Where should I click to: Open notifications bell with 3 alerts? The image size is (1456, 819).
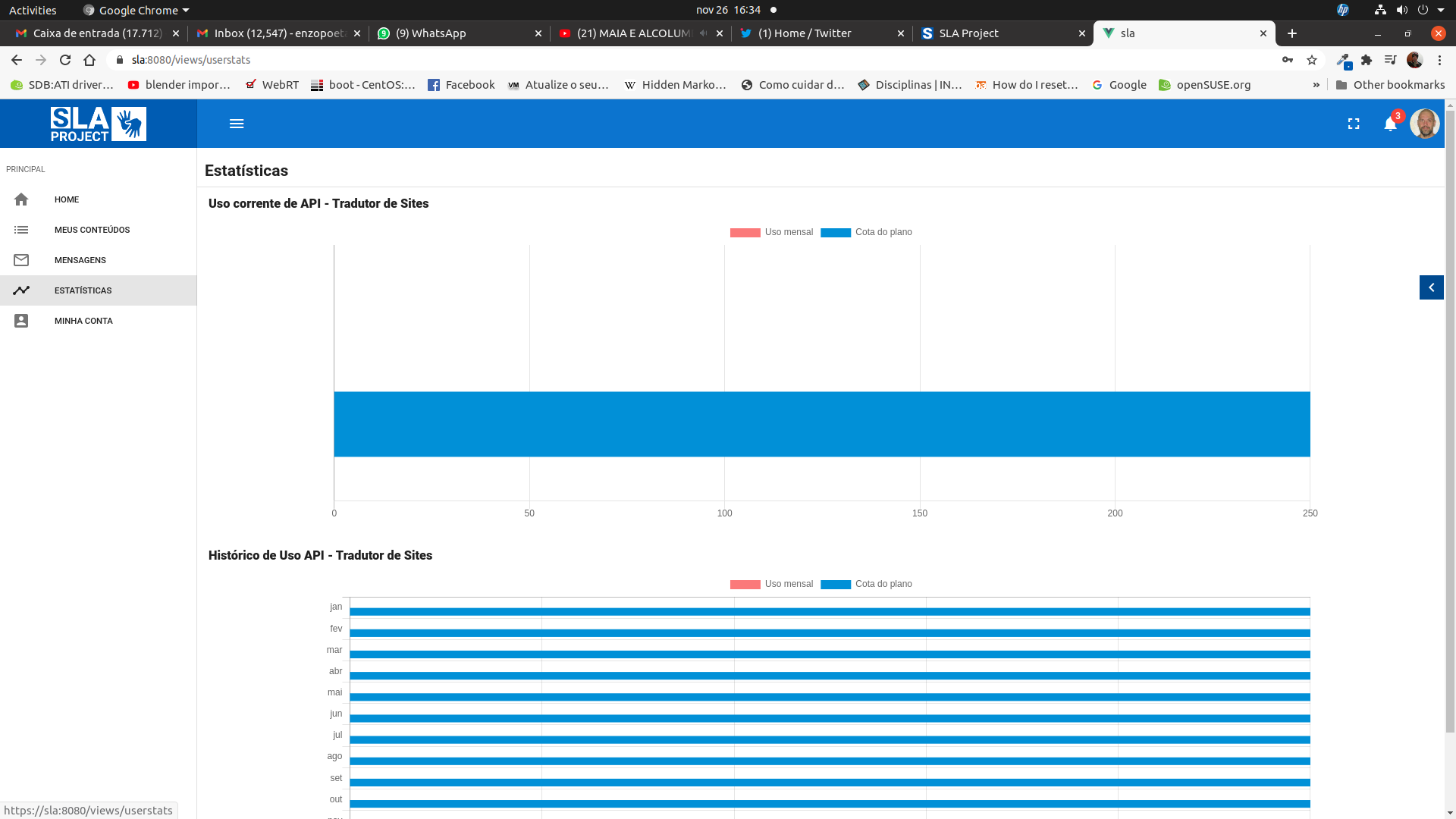coord(1390,124)
